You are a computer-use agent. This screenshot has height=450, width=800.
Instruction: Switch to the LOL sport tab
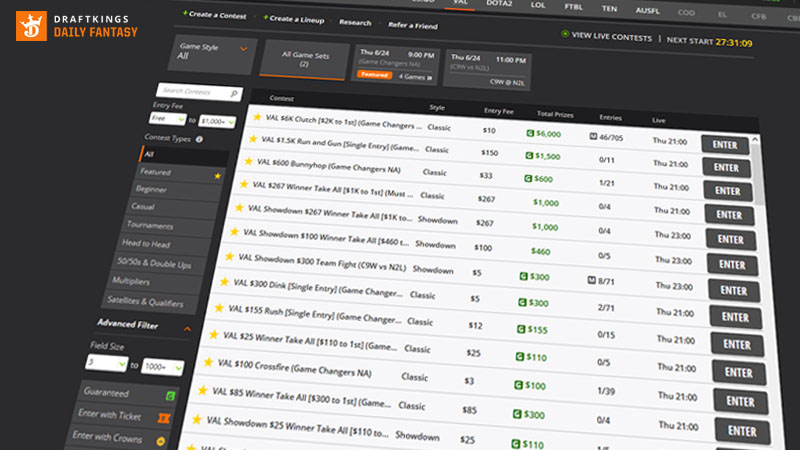pyautogui.click(x=538, y=5)
